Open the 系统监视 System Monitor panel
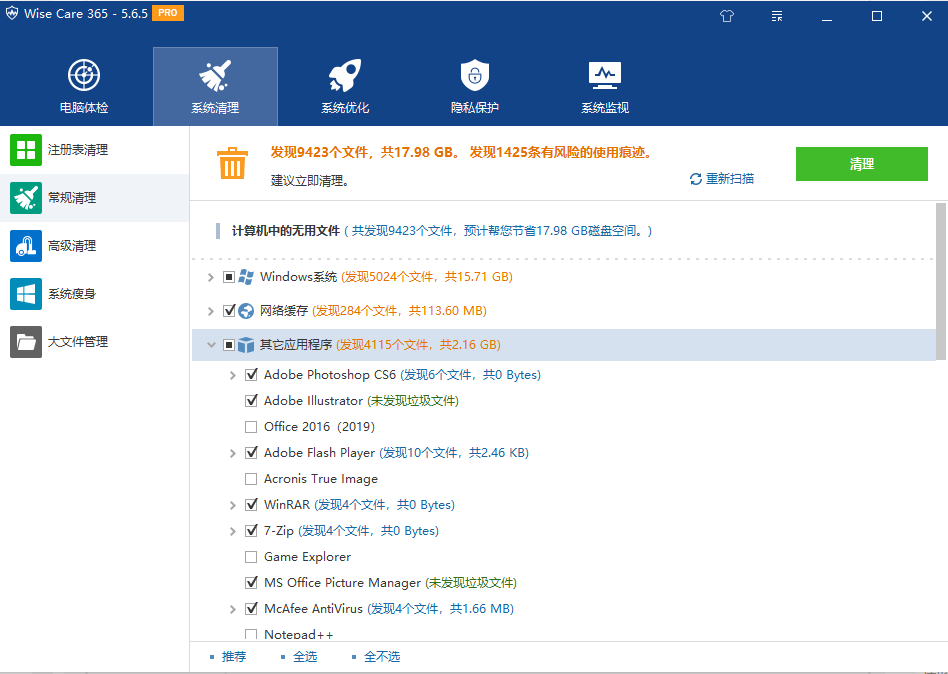Viewport: 948px width, 674px height. point(603,85)
